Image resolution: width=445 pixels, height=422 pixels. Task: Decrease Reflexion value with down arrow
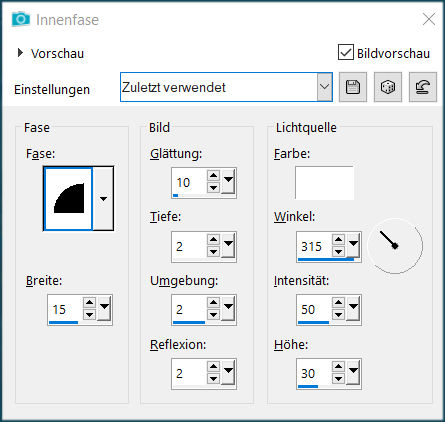tap(213, 379)
